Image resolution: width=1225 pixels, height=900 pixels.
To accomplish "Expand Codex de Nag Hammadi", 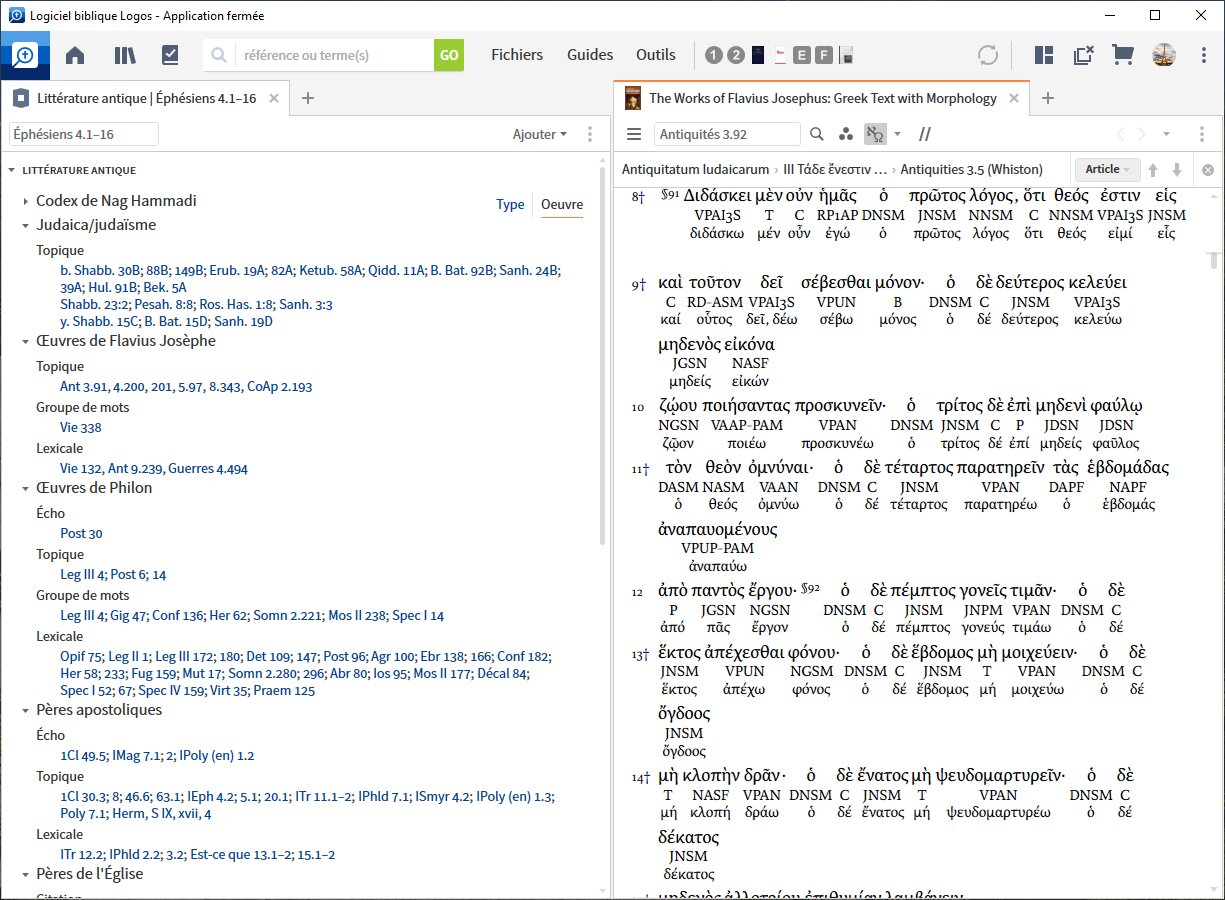I will pyautogui.click(x=26, y=201).
